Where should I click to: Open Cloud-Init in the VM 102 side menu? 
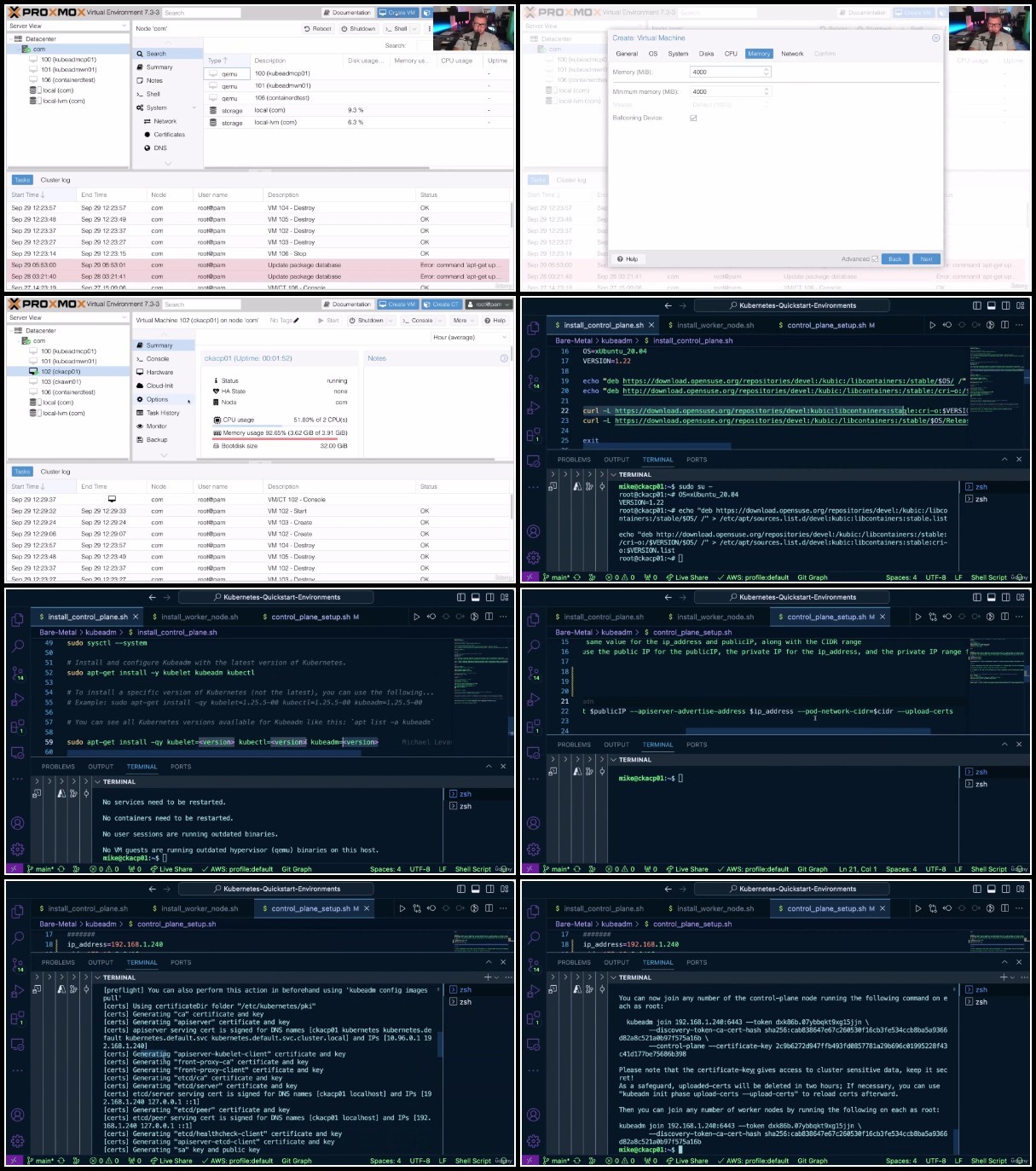pos(165,386)
